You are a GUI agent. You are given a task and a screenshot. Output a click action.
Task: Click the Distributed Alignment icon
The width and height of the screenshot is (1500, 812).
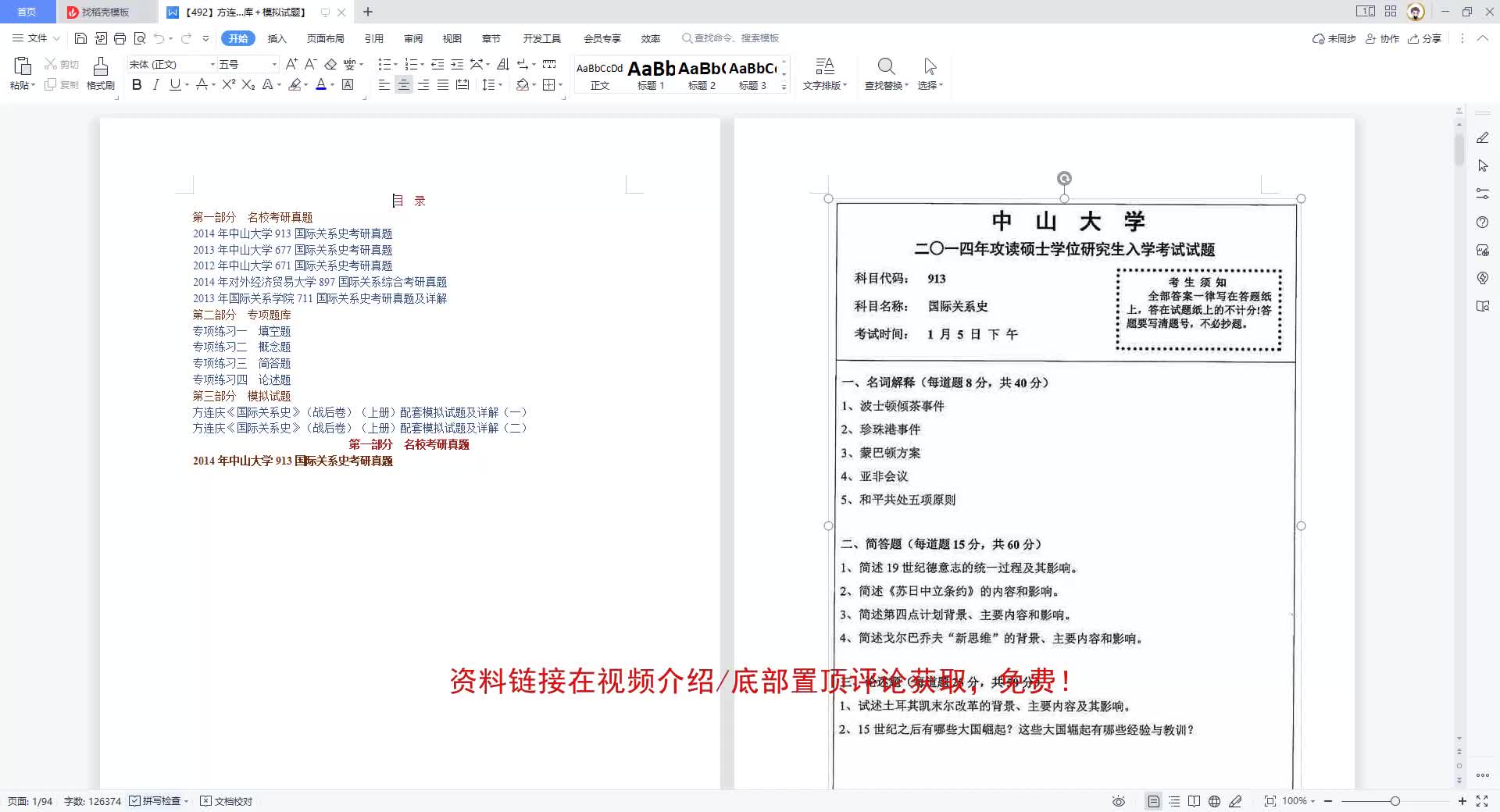tap(462, 84)
